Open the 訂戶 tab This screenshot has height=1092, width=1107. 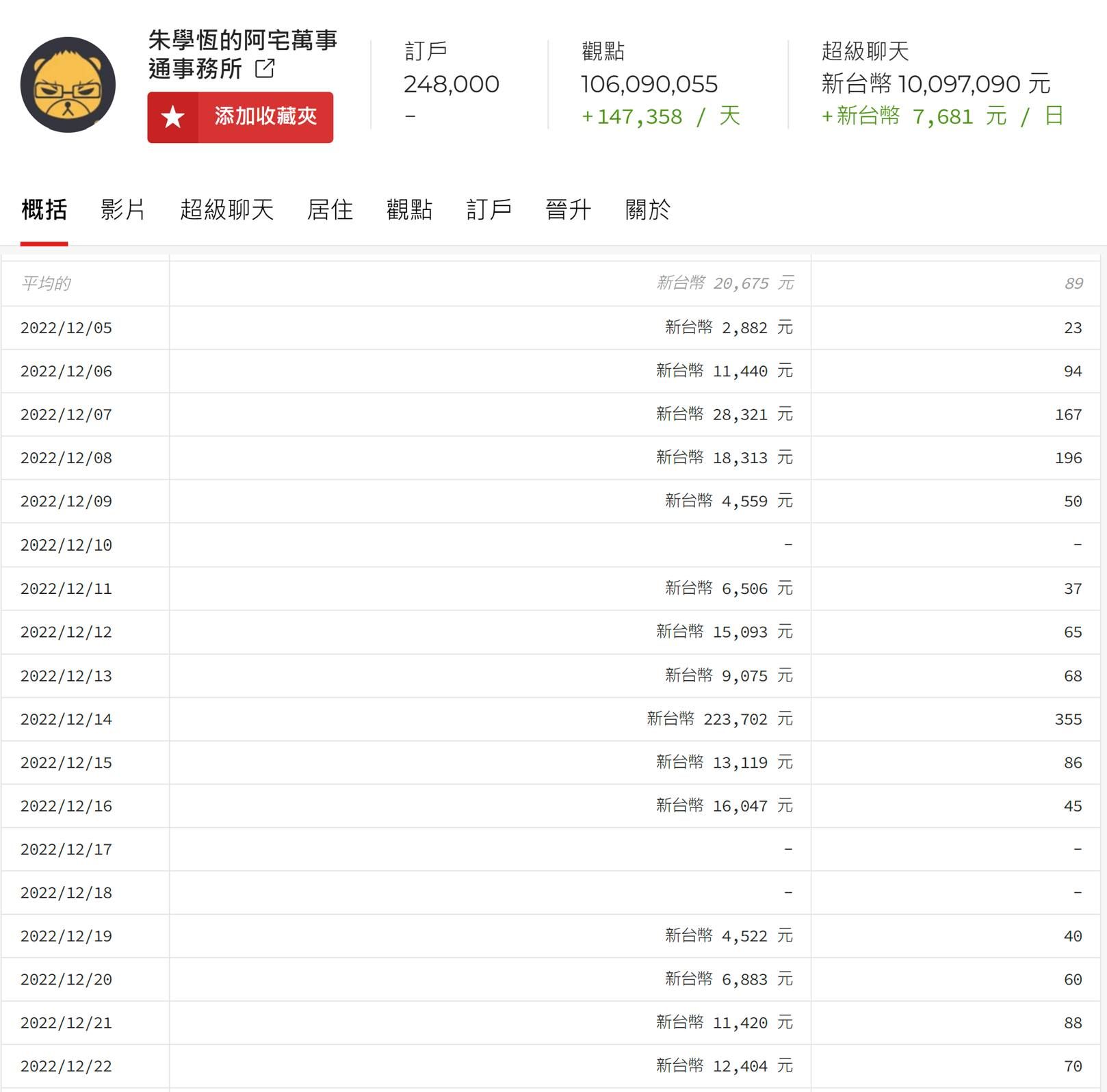pyautogui.click(x=489, y=209)
